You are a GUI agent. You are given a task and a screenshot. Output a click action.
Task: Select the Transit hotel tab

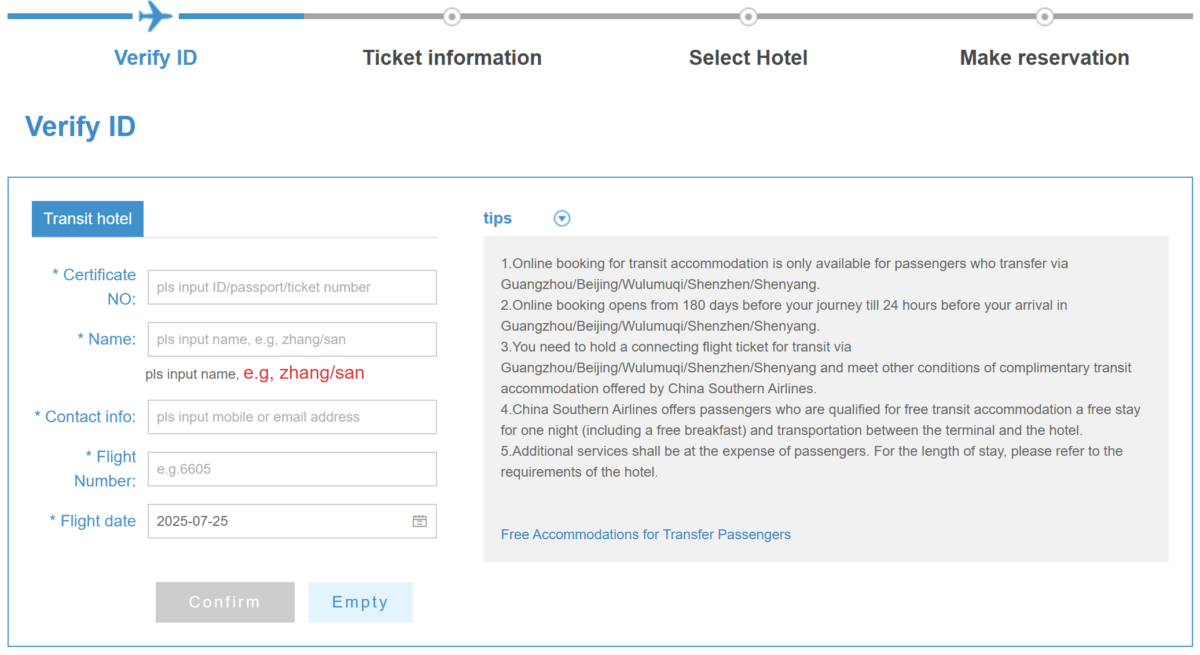(88, 219)
